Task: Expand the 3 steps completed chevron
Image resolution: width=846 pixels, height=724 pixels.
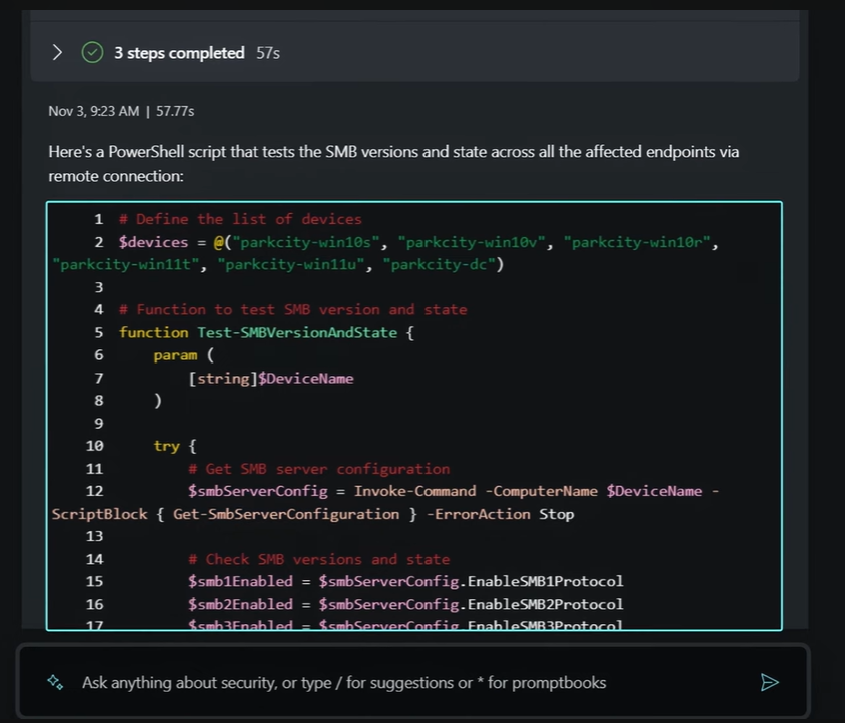Action: pyautogui.click(x=57, y=53)
